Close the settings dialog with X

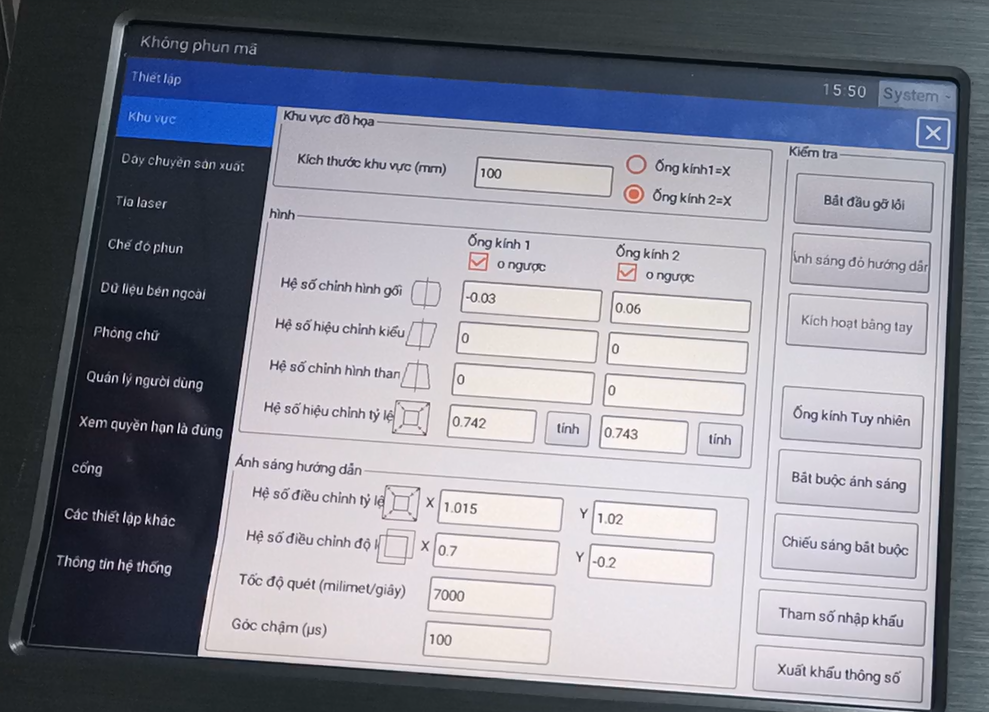point(933,133)
